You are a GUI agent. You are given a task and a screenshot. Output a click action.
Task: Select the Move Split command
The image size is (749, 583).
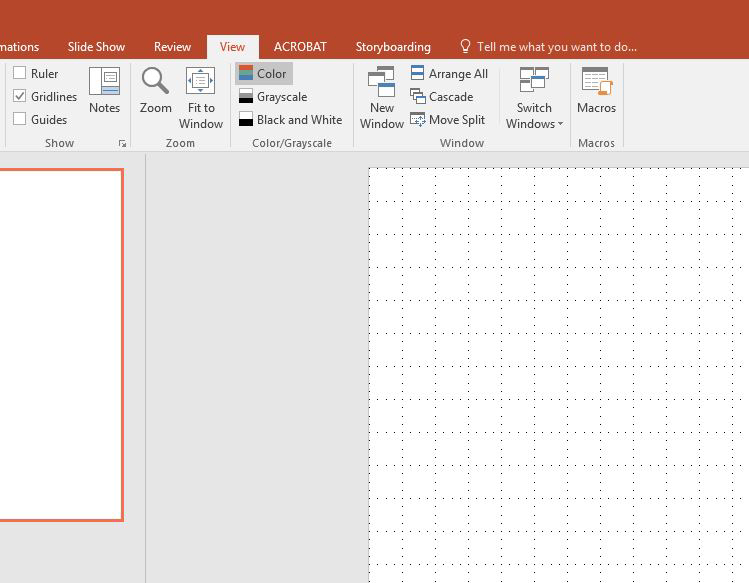(x=448, y=119)
